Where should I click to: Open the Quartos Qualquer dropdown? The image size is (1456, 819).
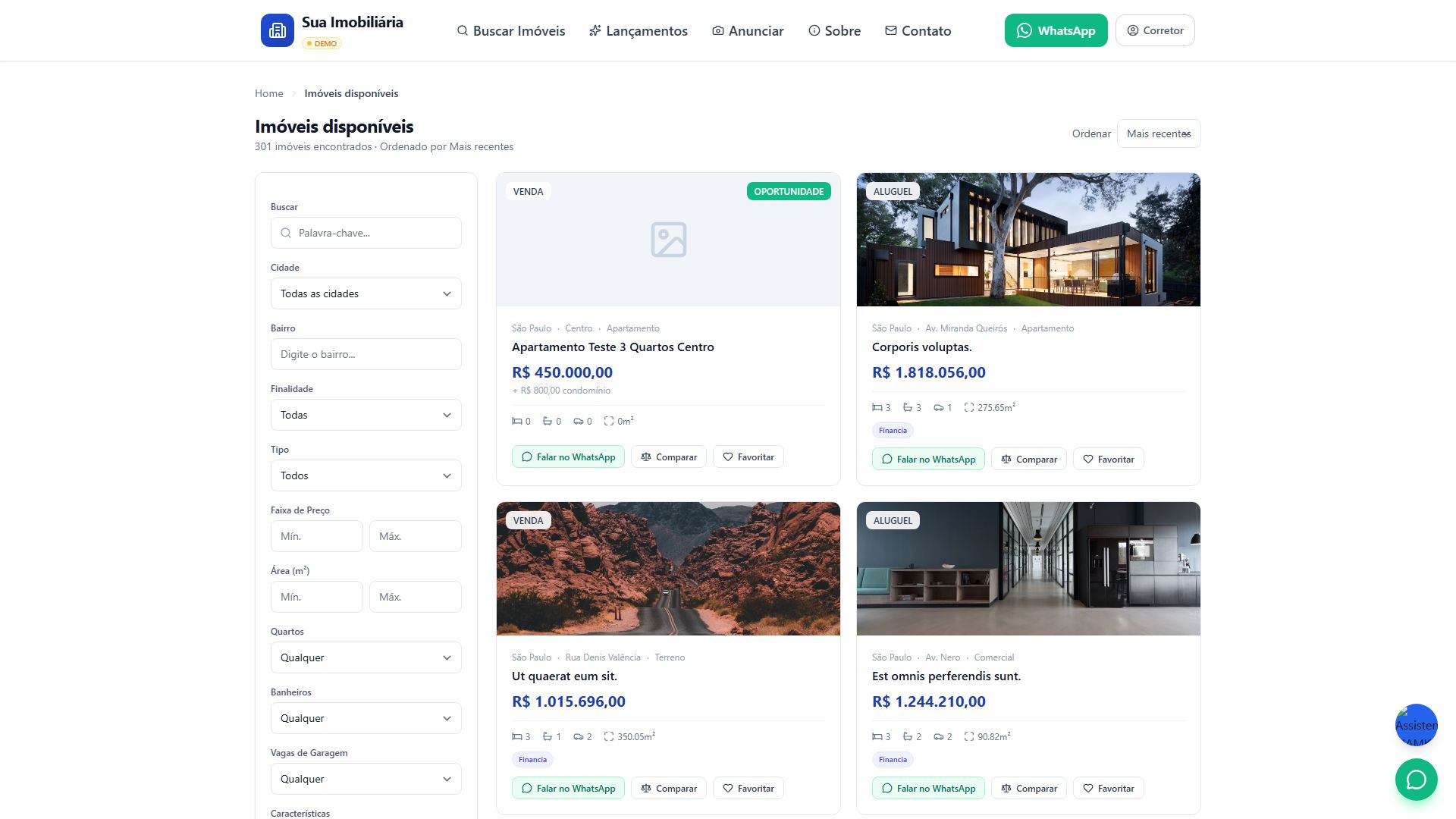click(x=366, y=657)
